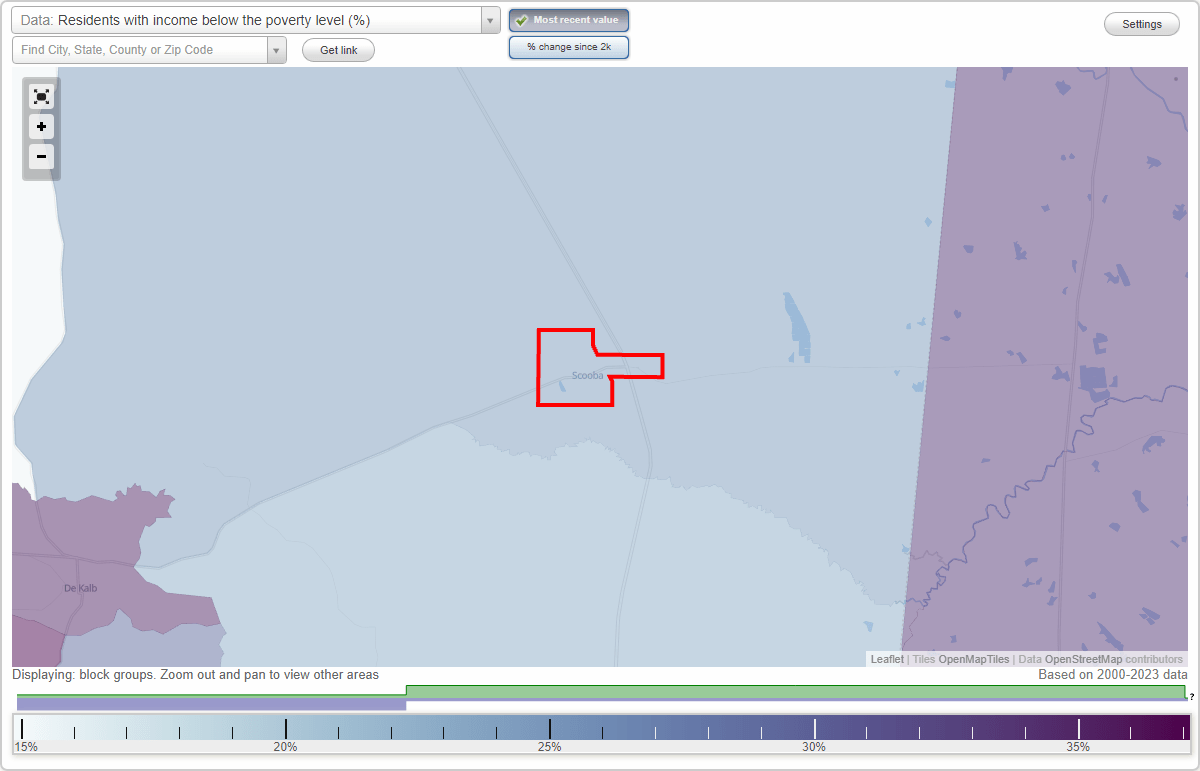Open the Find City, State, County selector
This screenshot has height=771, width=1200.
(x=140, y=49)
